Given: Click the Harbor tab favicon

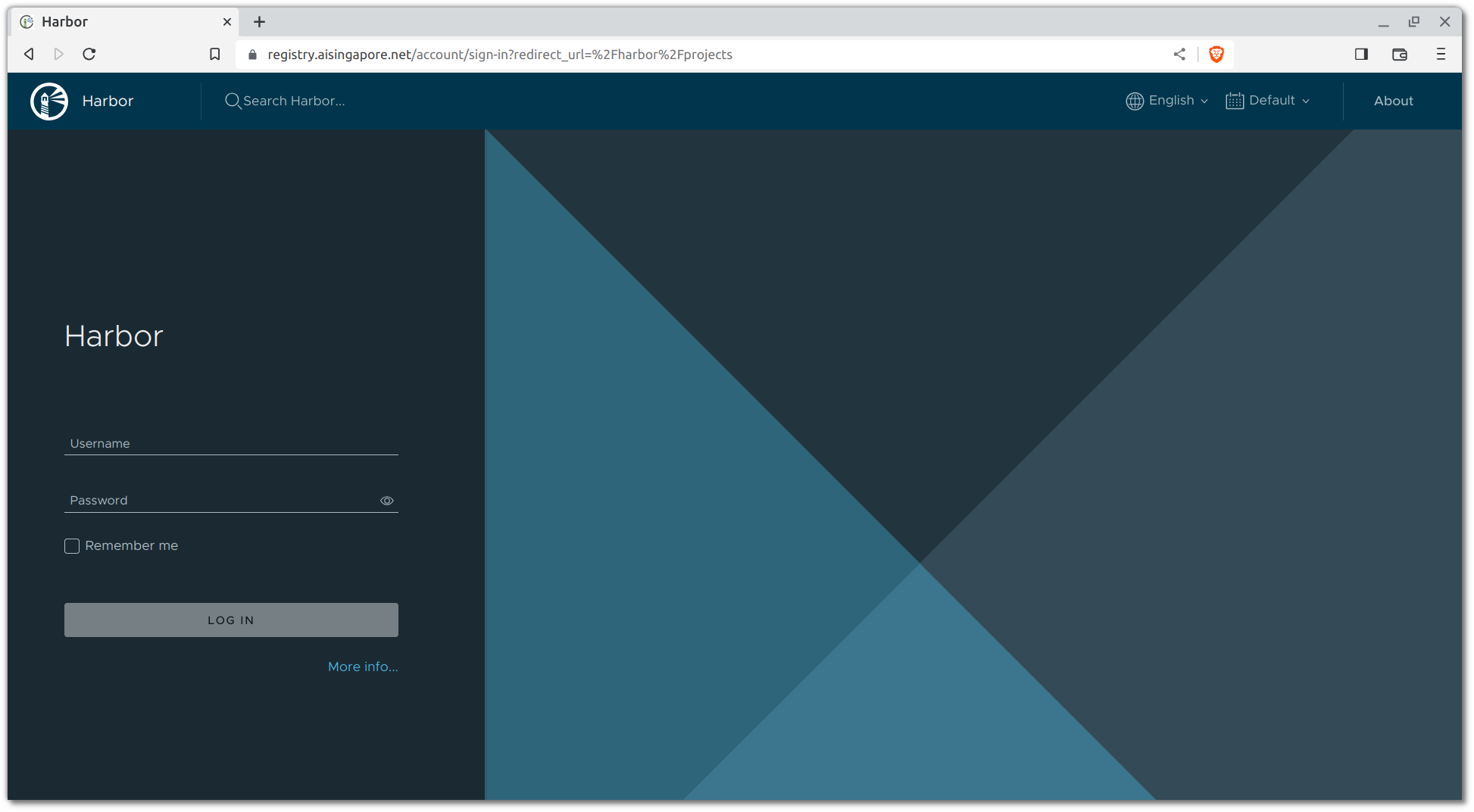Looking at the screenshot, I should pyautogui.click(x=27, y=22).
